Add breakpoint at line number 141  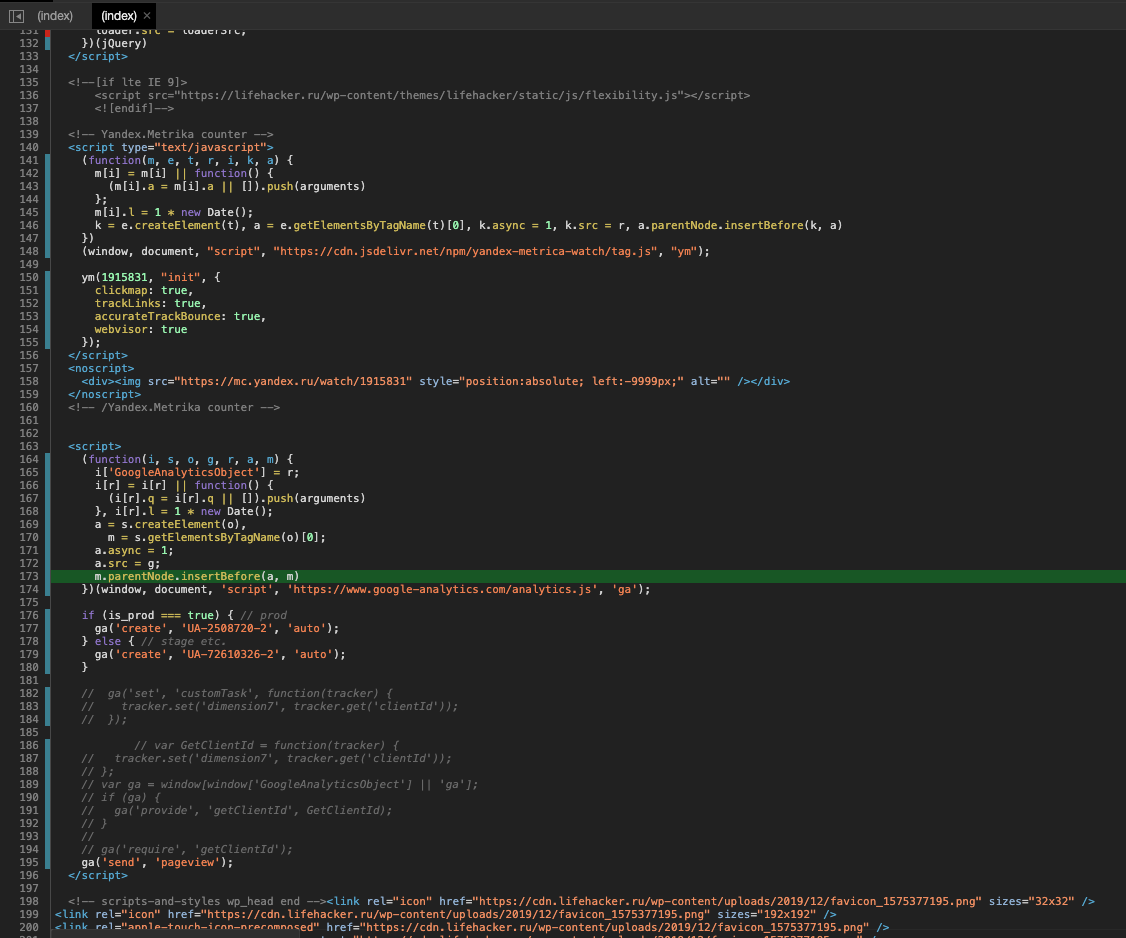(29, 160)
